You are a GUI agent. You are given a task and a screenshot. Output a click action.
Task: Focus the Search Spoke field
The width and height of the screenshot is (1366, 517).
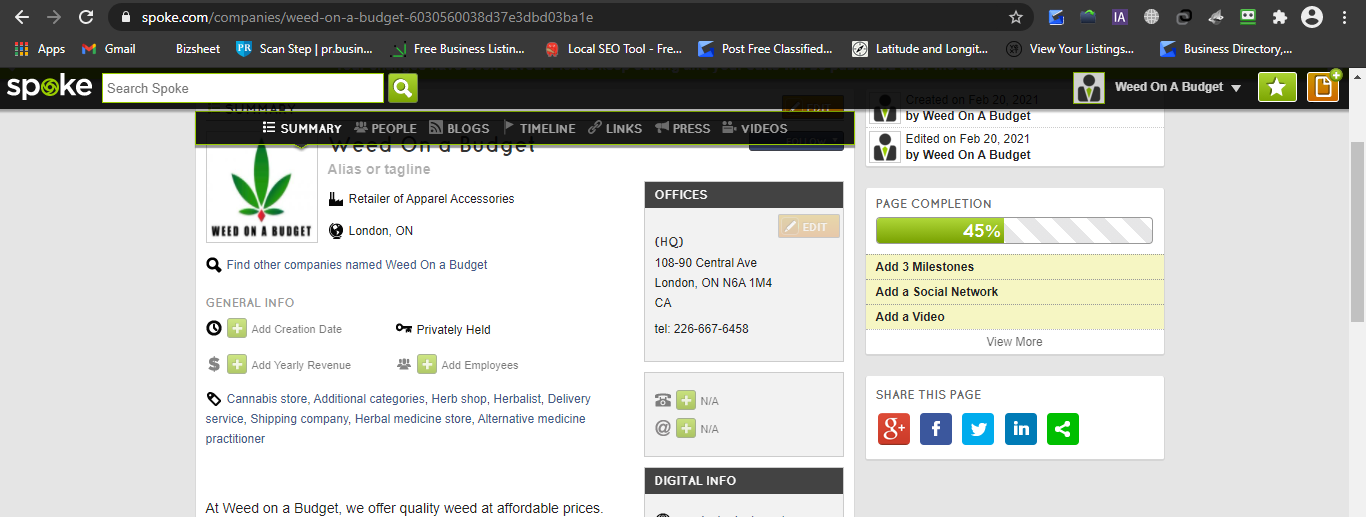(243, 88)
